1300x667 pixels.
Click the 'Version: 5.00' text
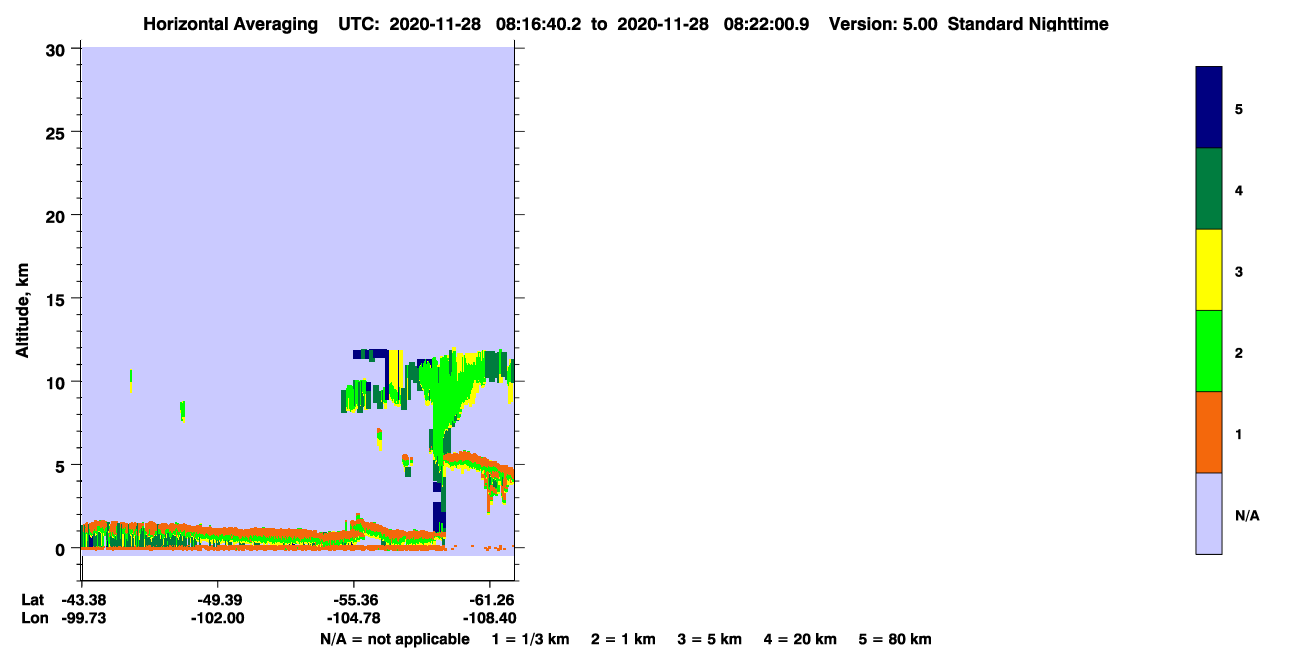point(883,24)
